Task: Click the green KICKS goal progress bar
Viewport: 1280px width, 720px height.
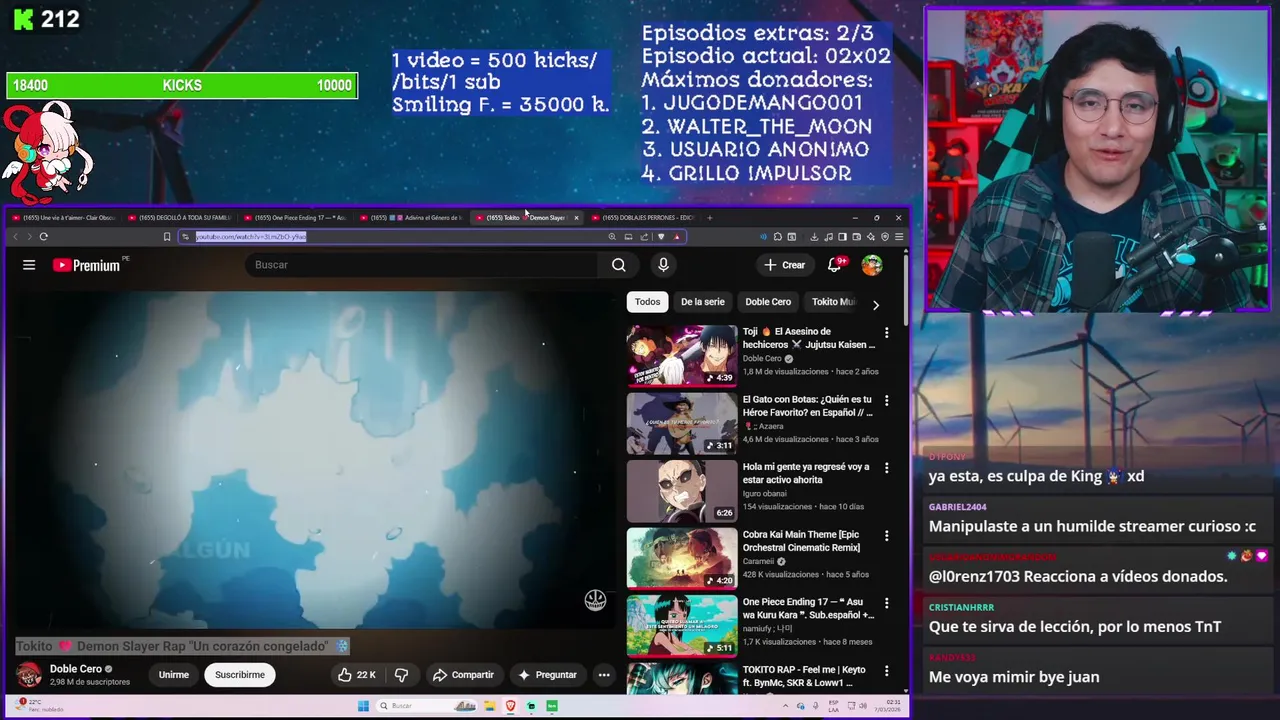Action: click(x=182, y=86)
